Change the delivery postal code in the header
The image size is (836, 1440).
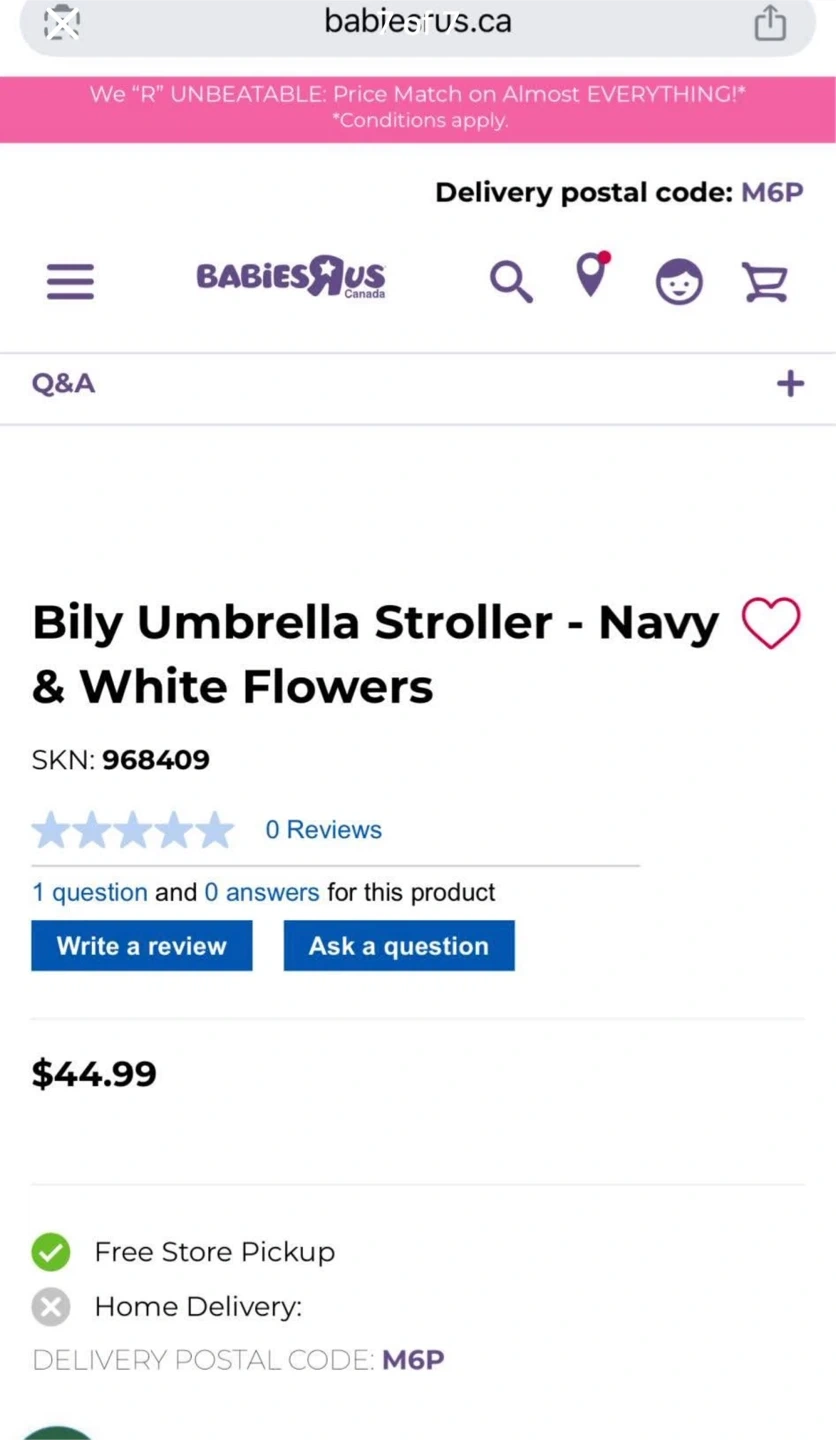pyautogui.click(x=771, y=193)
